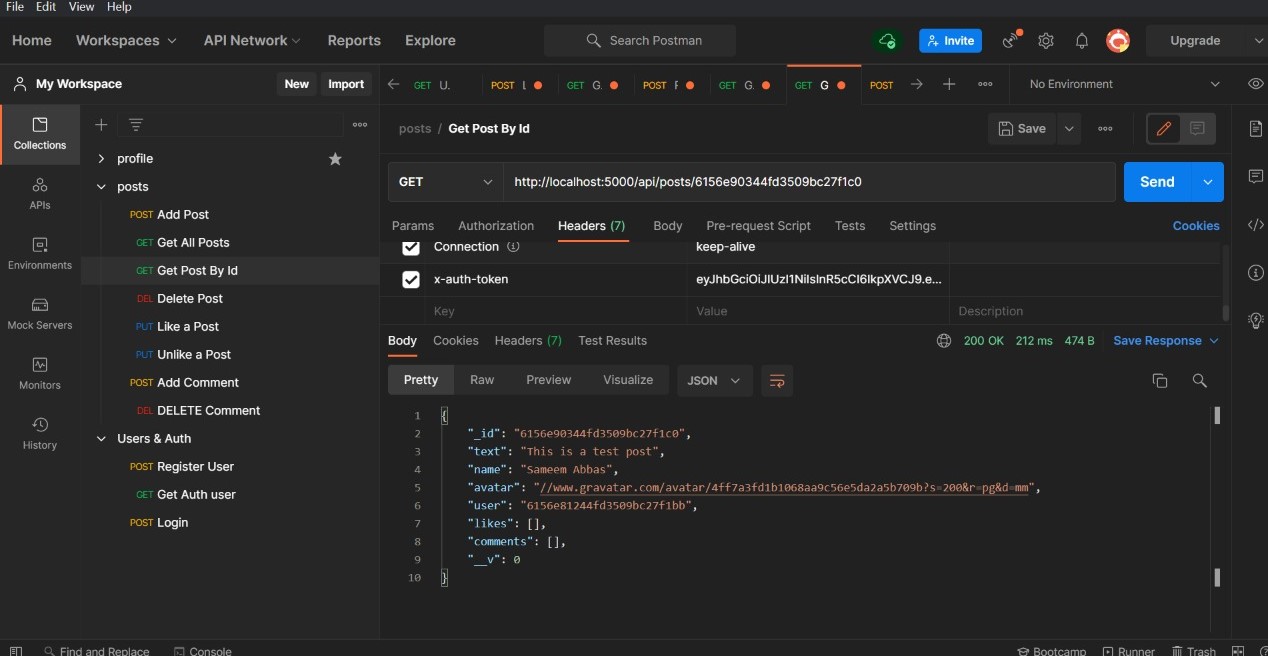
Task: Click the Send button
Action: (x=1157, y=182)
